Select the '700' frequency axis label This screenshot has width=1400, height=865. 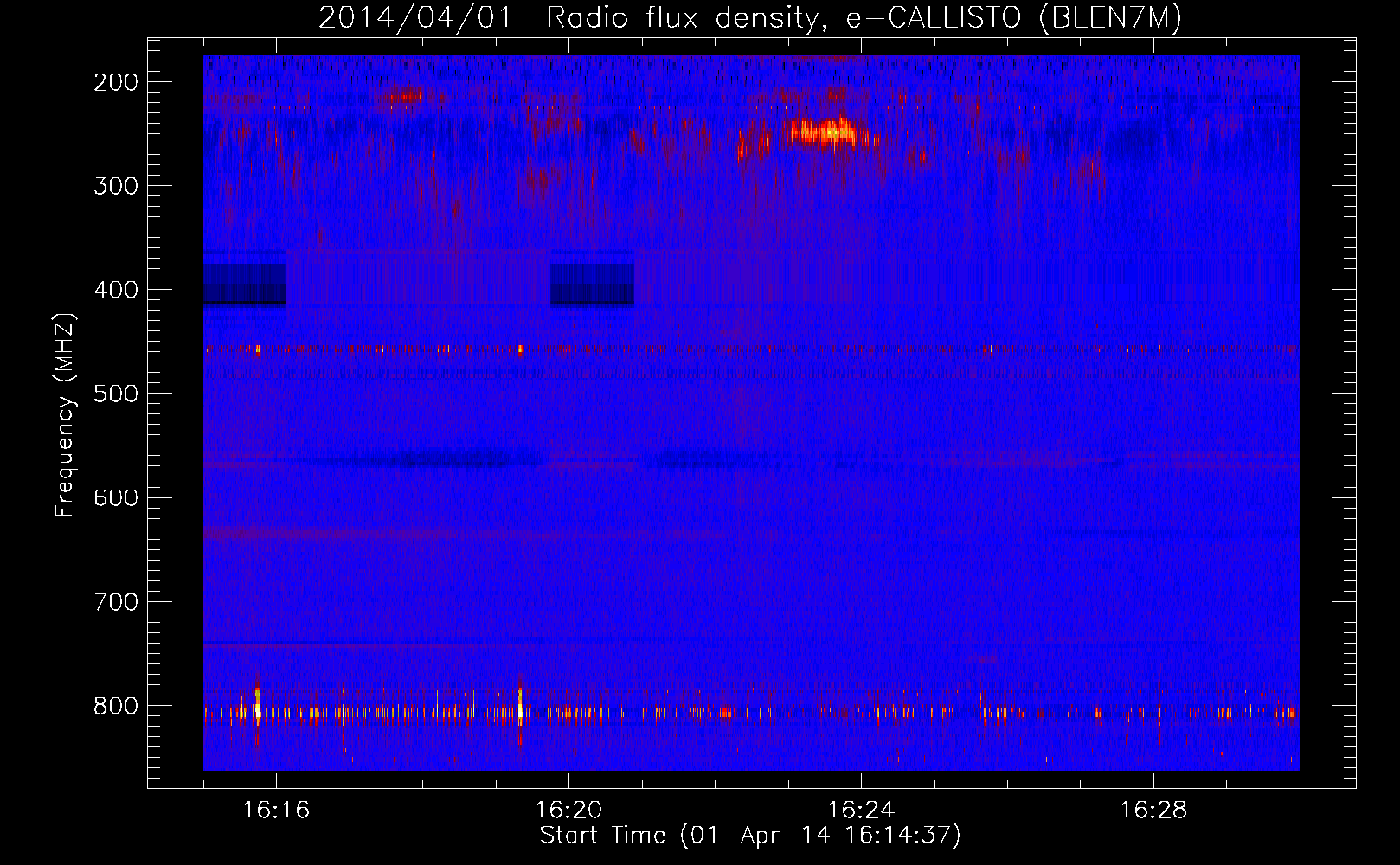pos(116,601)
